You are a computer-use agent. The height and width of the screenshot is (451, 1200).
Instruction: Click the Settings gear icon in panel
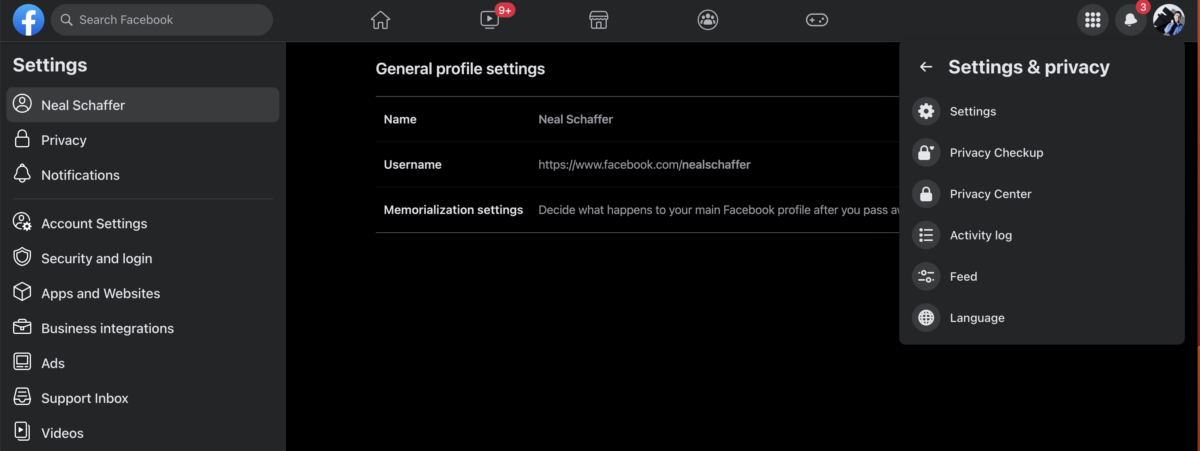pos(926,111)
